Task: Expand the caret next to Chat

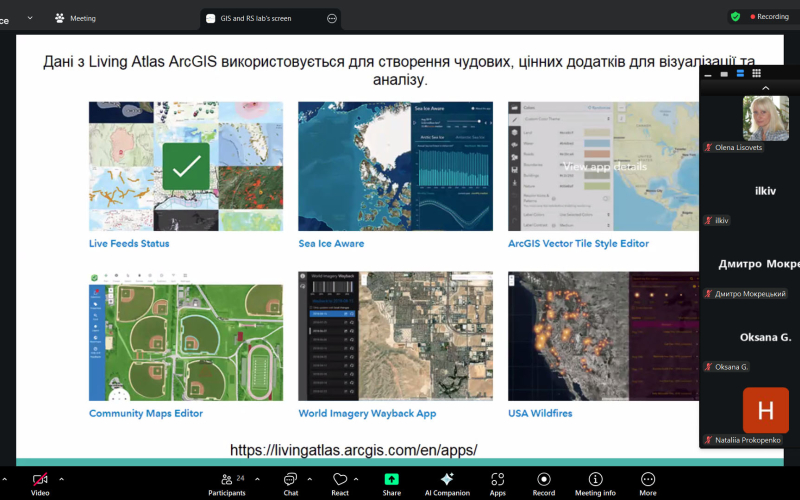Action: (x=311, y=479)
